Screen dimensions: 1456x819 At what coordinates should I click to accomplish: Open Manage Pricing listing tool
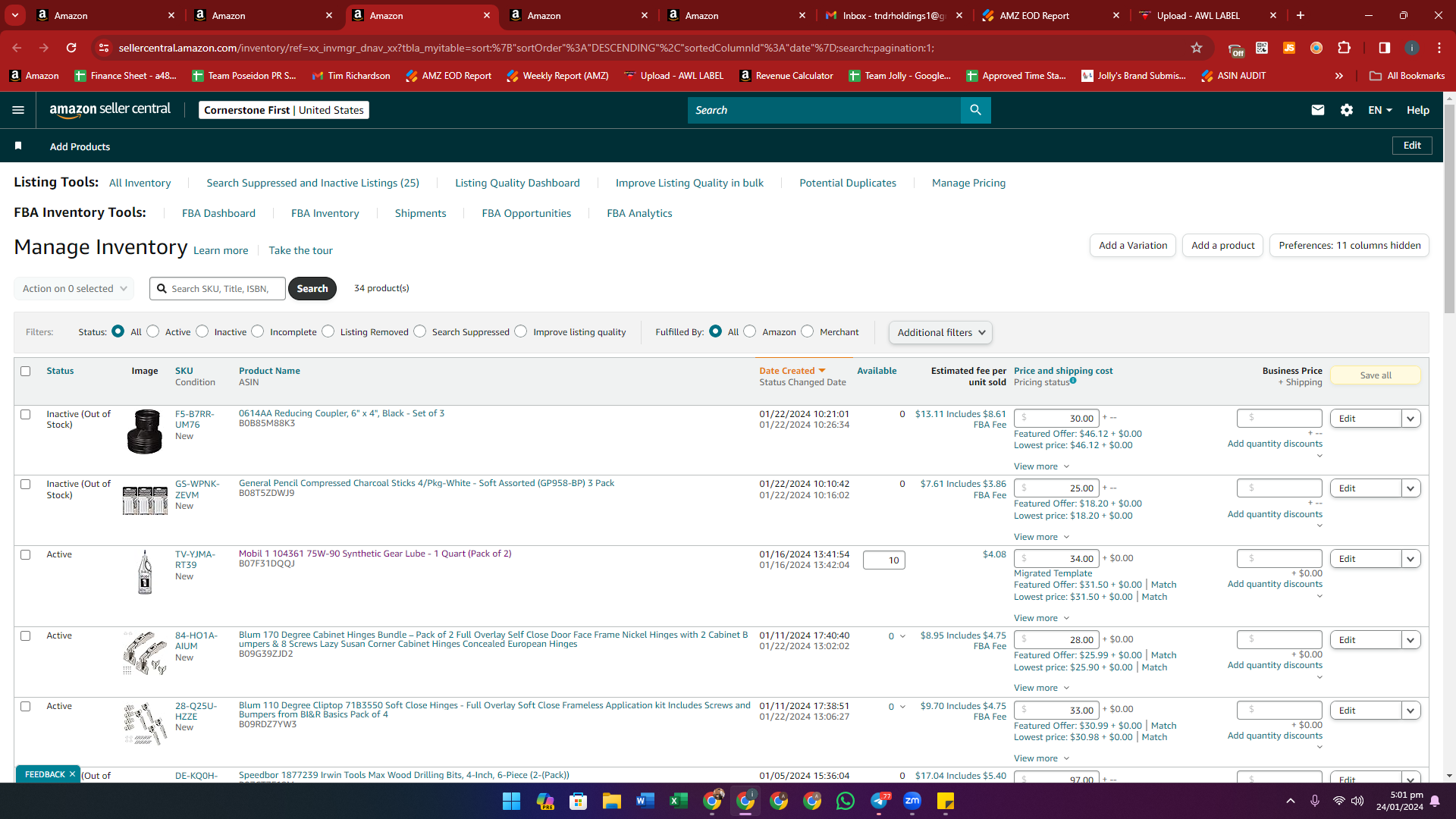click(x=968, y=183)
